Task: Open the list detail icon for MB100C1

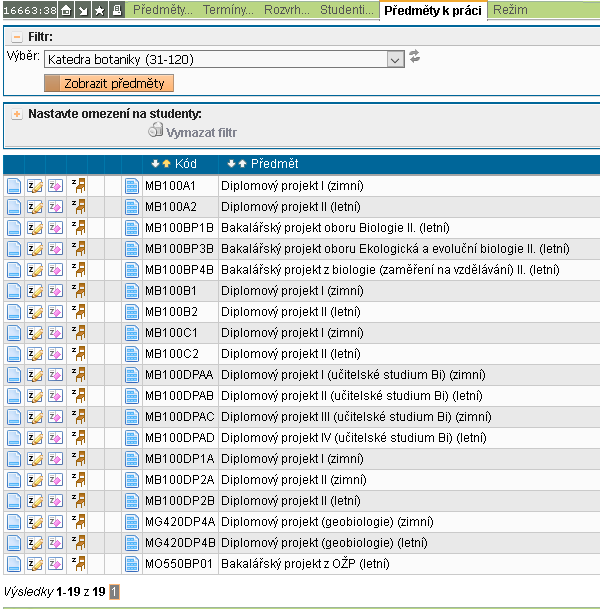Action: tap(132, 333)
